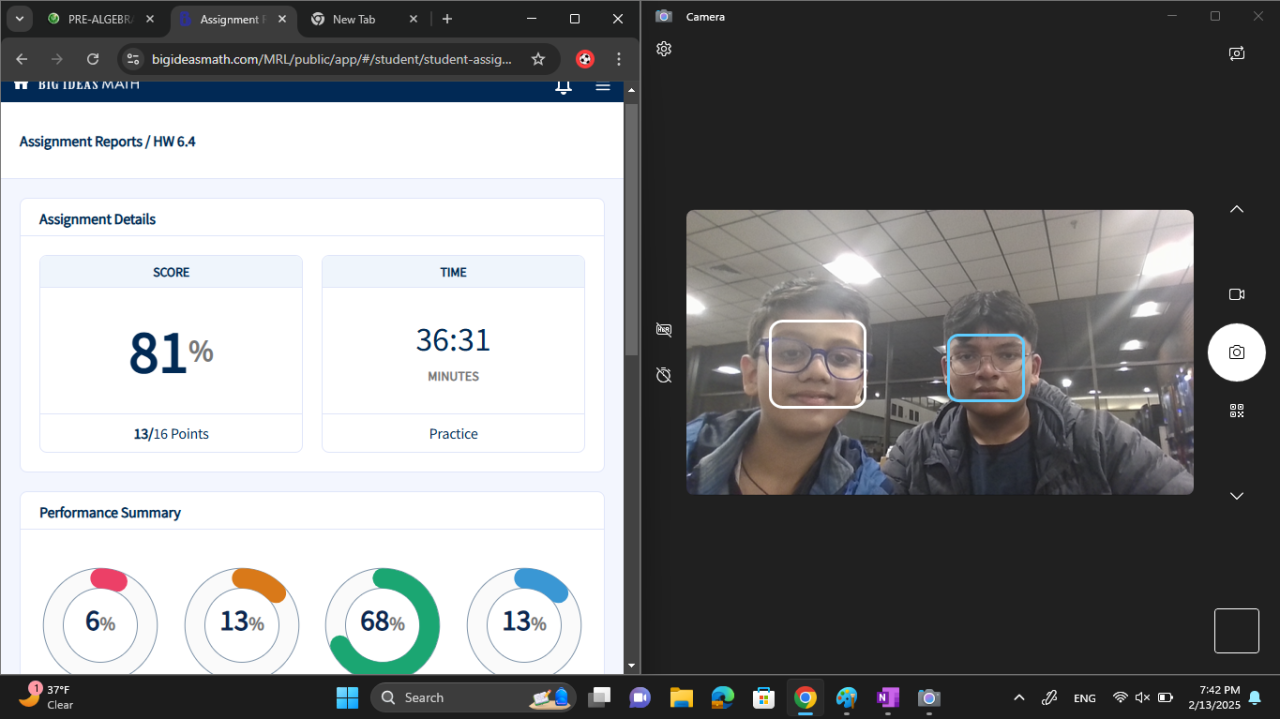Viewport: 1280px width, 719px height.
Task: Show hidden system tray icons
Action: click(1019, 697)
